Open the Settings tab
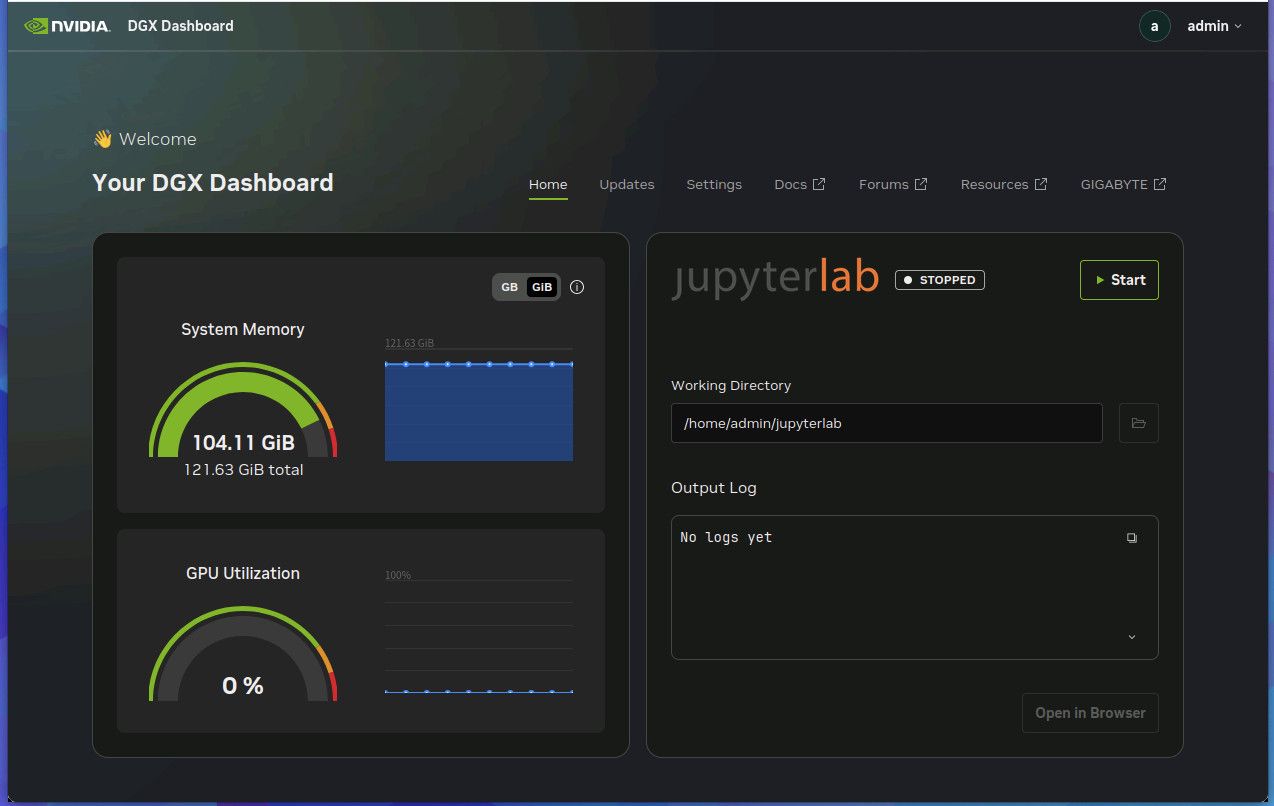 point(714,184)
